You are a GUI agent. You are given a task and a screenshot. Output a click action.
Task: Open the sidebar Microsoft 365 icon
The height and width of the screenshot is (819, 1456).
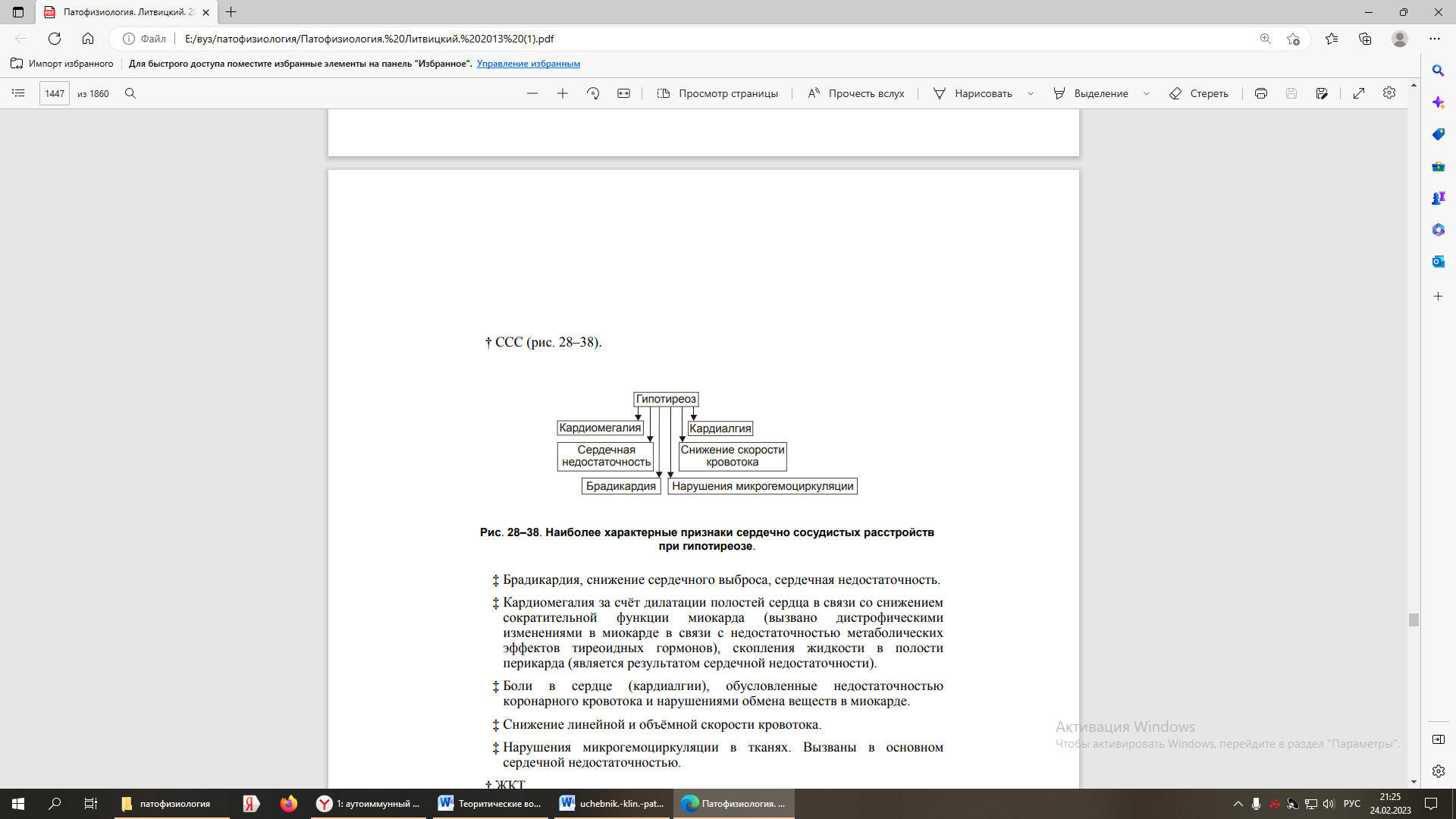[x=1438, y=230]
